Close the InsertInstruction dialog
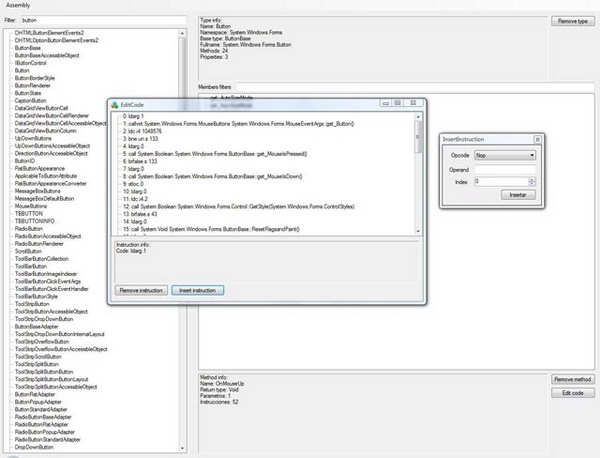The height and width of the screenshot is (458, 600). 537,140
